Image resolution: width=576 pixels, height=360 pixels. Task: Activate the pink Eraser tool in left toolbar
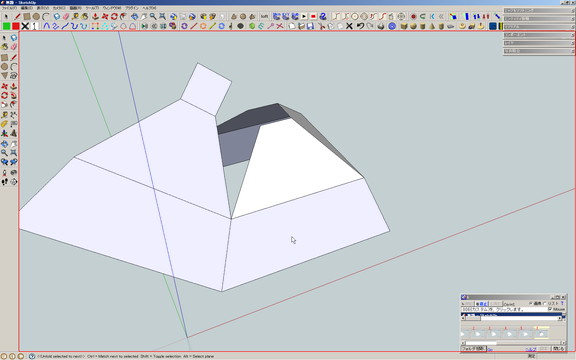coord(14,47)
